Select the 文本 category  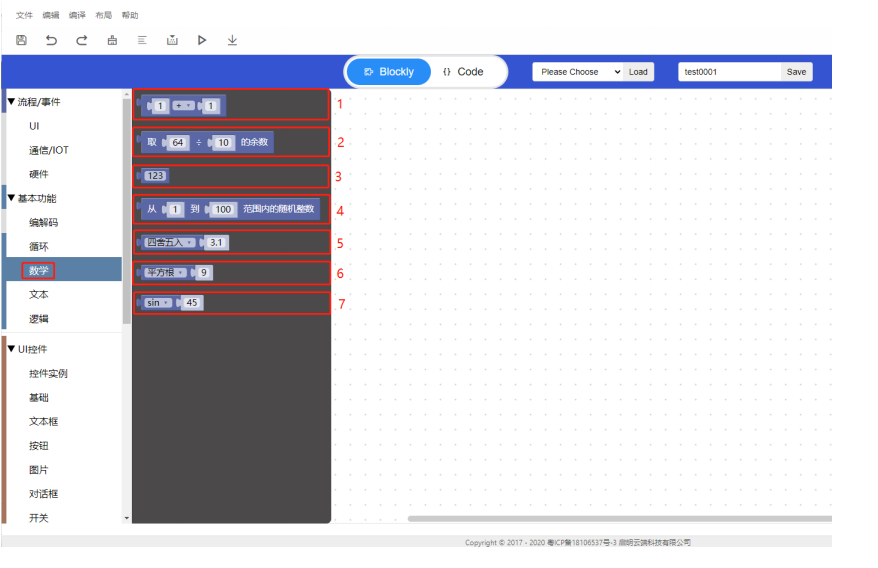click(x=39, y=295)
